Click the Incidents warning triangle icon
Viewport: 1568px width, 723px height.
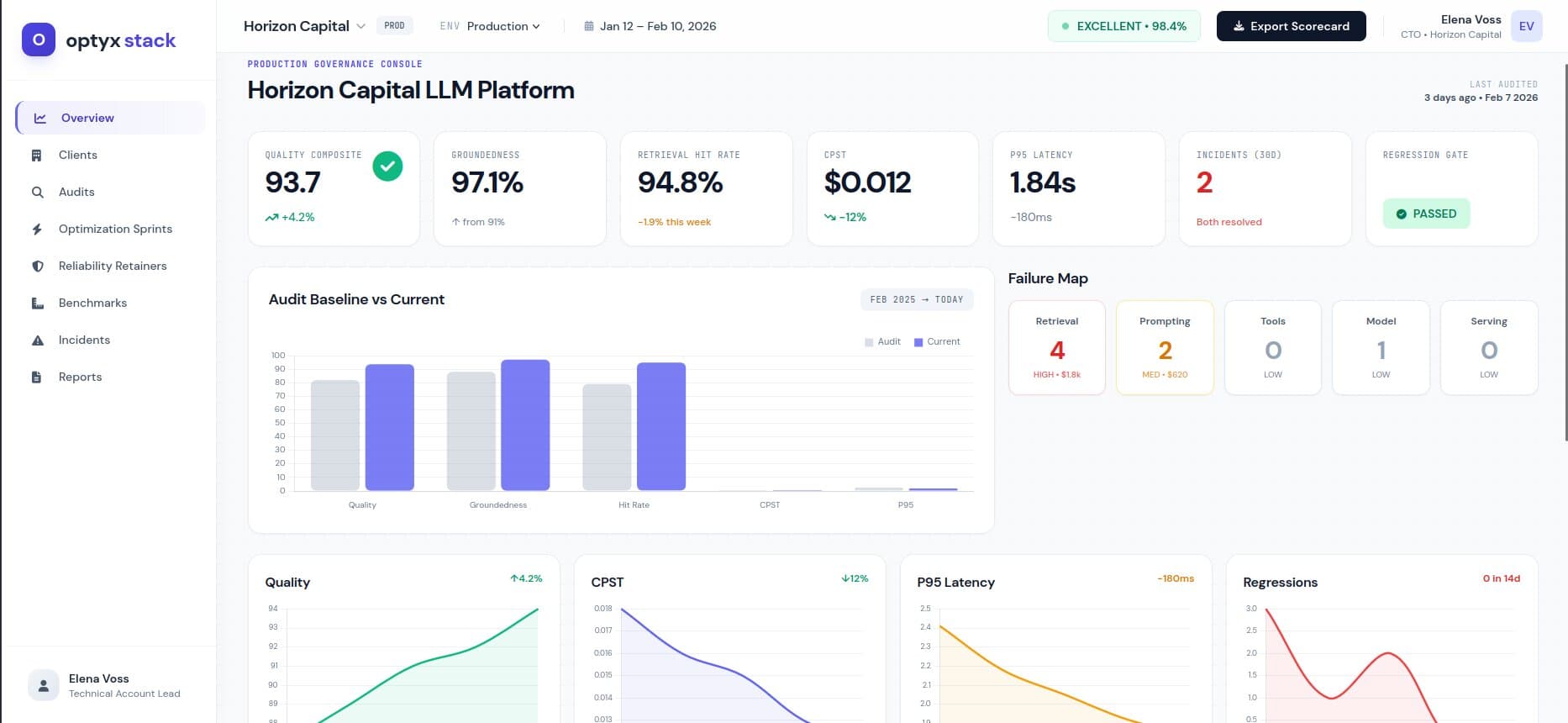[x=37, y=340]
